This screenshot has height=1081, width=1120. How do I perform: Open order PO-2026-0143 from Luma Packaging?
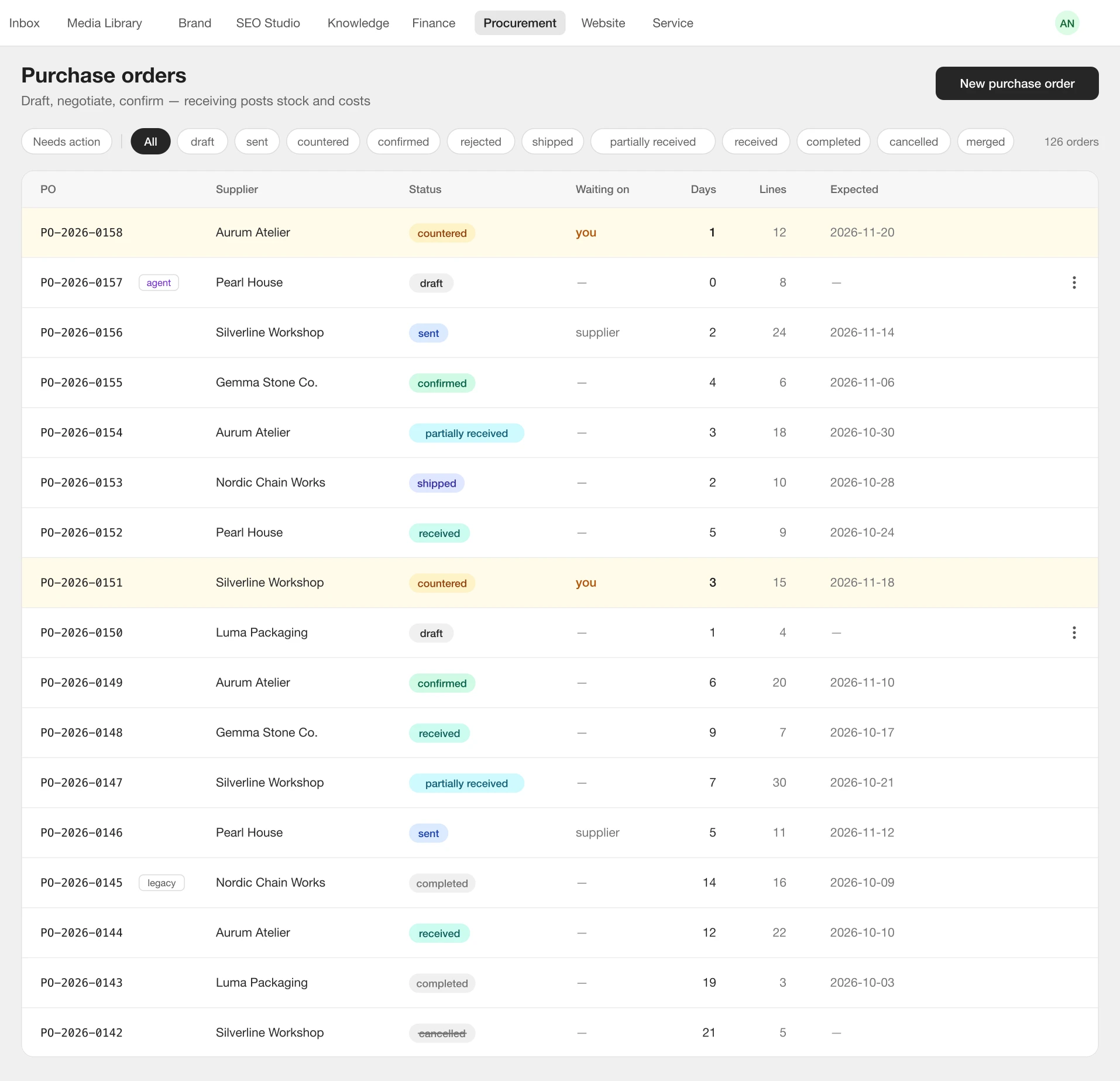coord(559,983)
